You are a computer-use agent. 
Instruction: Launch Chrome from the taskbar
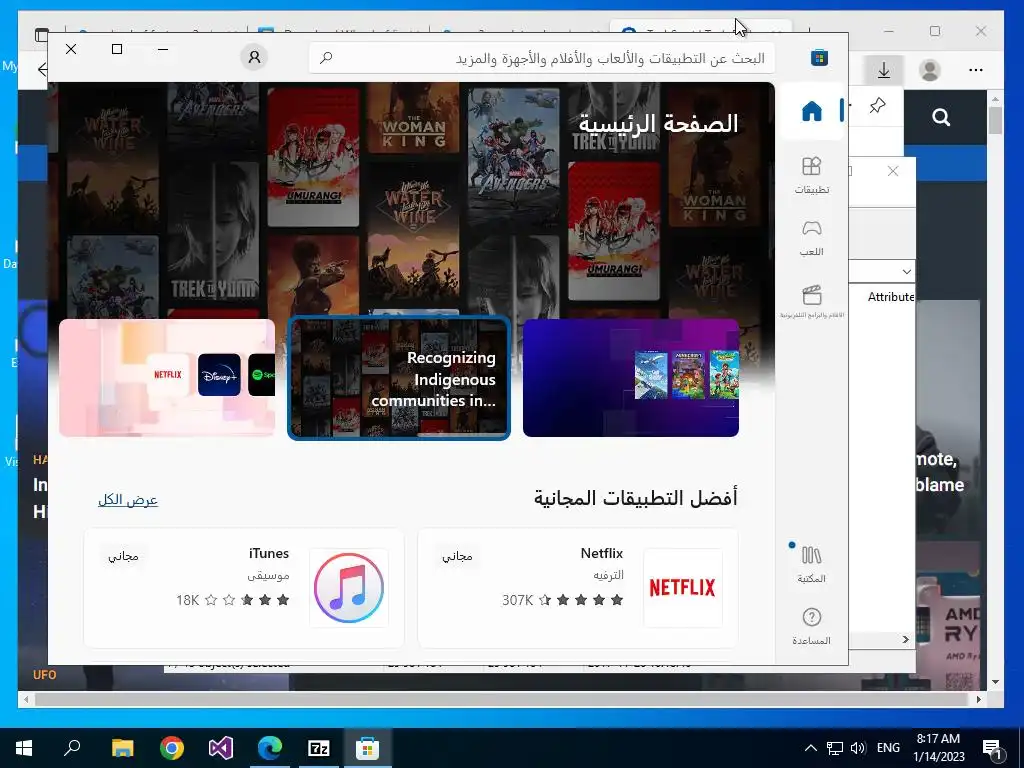click(171, 748)
